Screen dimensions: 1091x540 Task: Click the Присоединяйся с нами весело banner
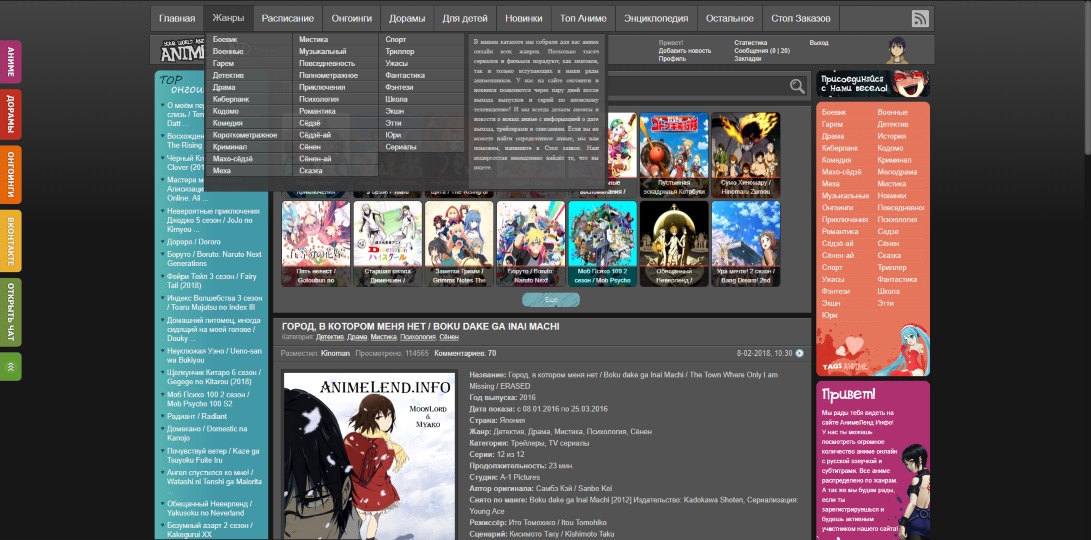(x=873, y=84)
